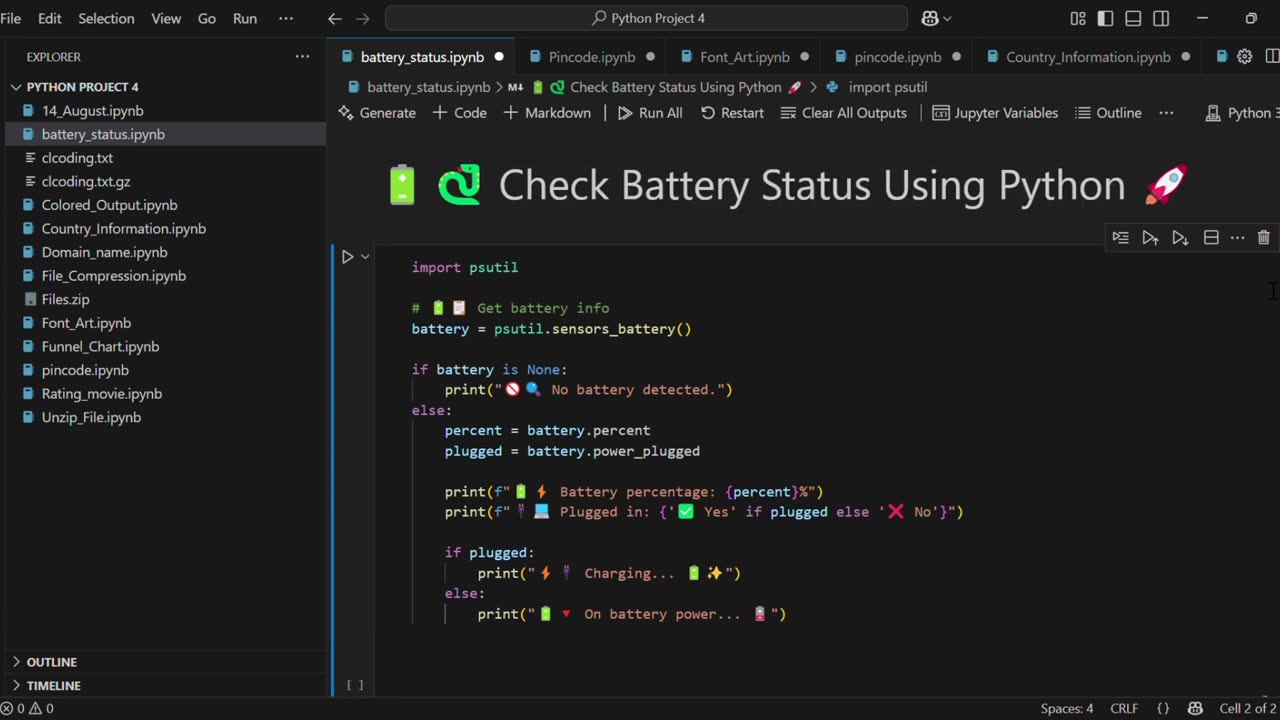This screenshot has height=720, width=1280.
Task: Toggle split editor layout icon
Action: [1273, 57]
